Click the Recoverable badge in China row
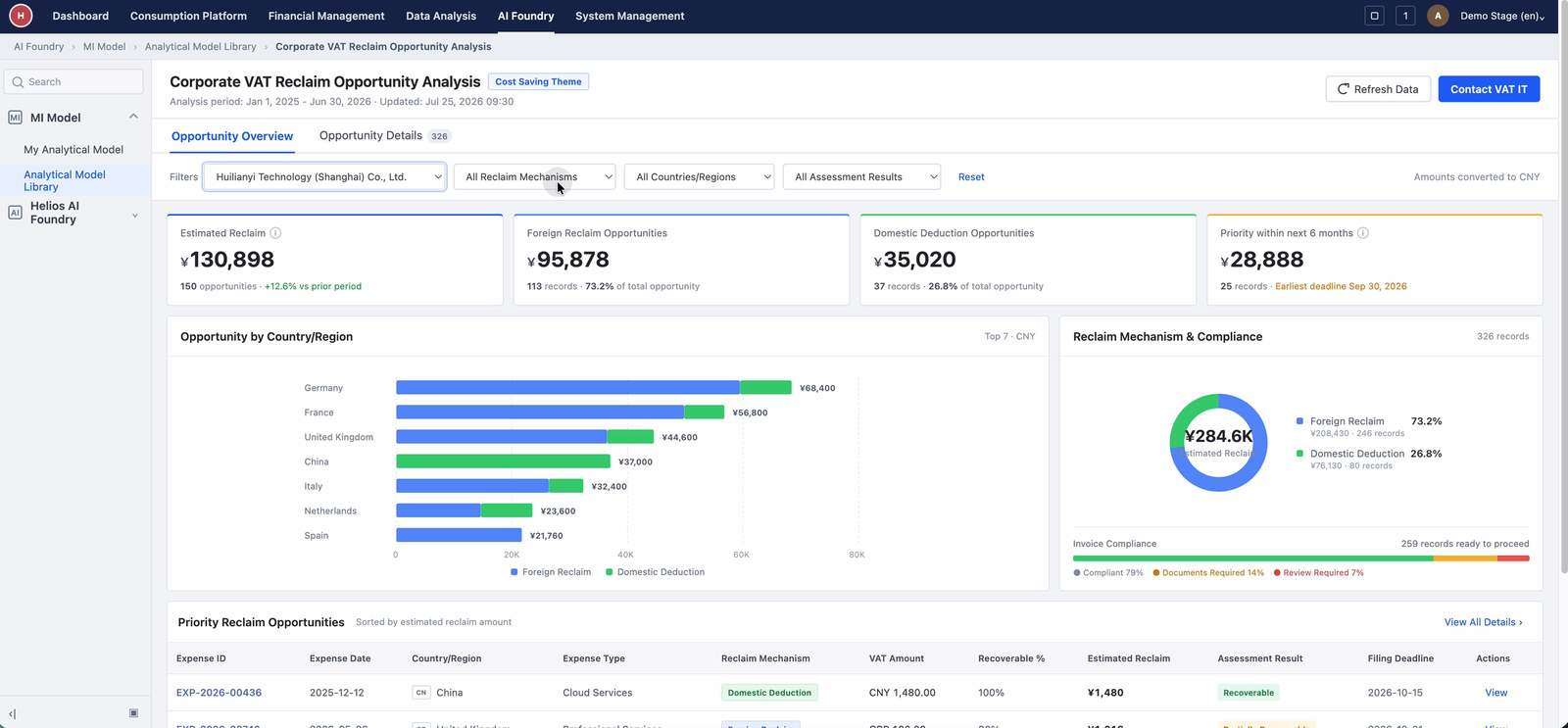1568x728 pixels. 1249,693
